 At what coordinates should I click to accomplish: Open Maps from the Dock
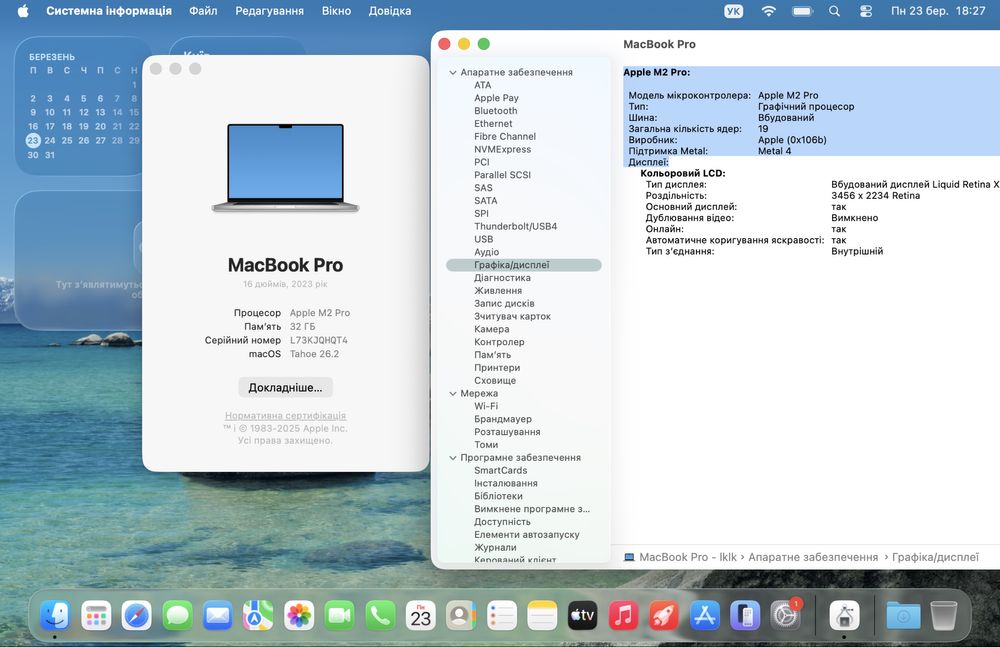point(258,616)
